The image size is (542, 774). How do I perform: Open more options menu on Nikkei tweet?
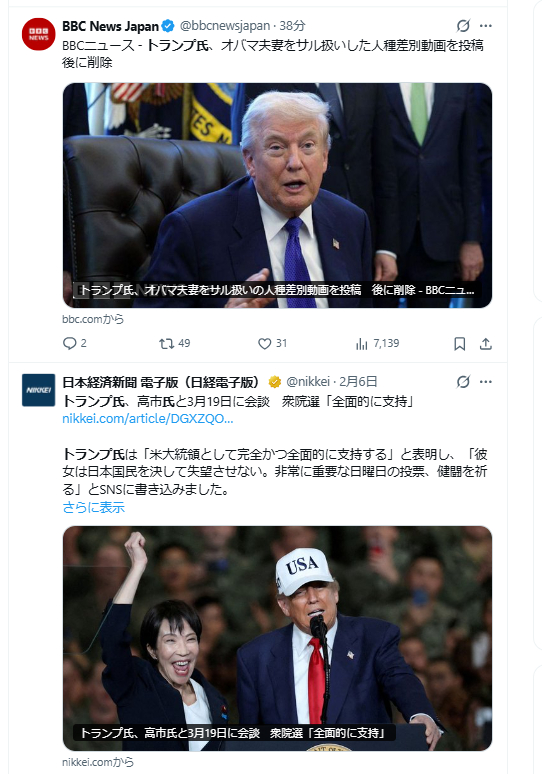(x=486, y=382)
